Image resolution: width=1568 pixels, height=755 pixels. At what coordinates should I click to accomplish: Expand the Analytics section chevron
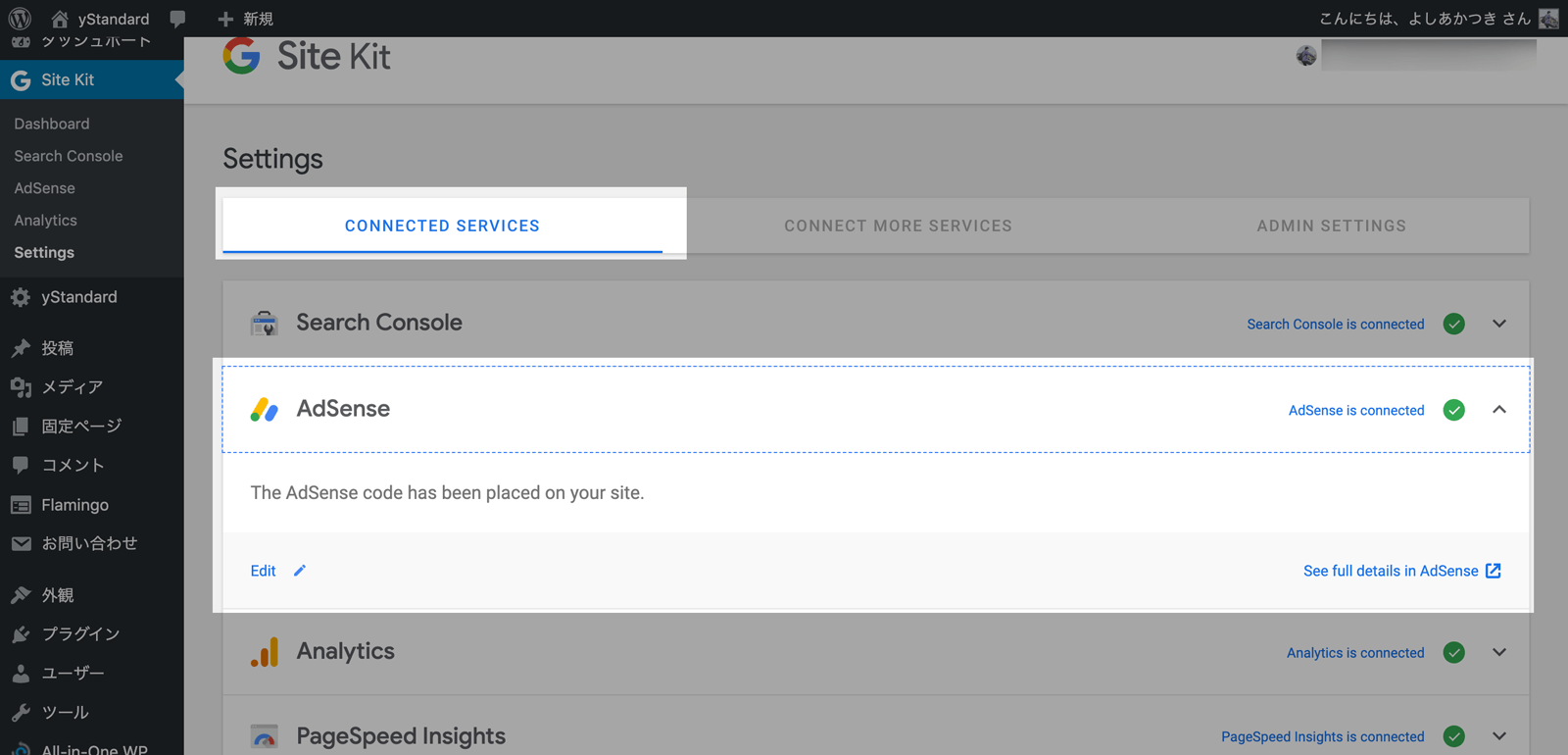[1499, 652]
